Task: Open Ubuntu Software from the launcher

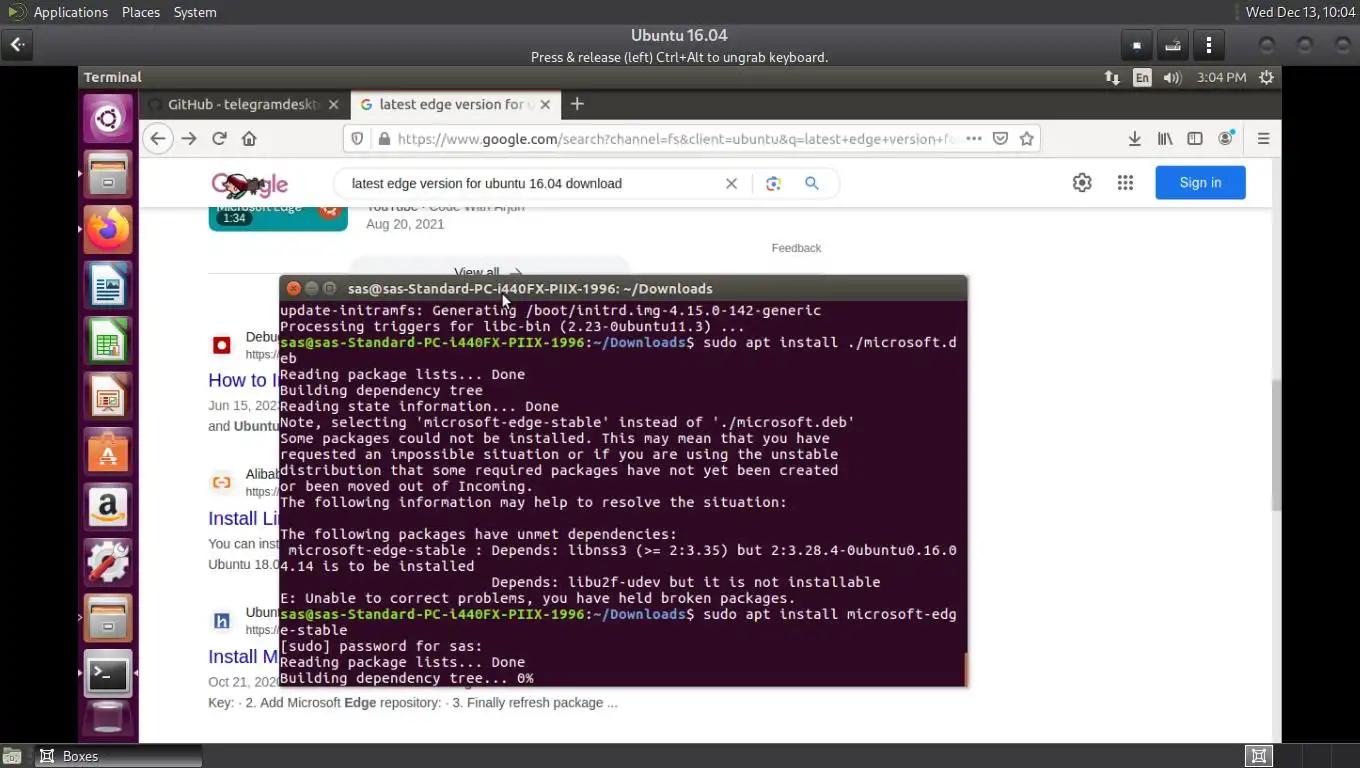Action: pyautogui.click(x=108, y=453)
